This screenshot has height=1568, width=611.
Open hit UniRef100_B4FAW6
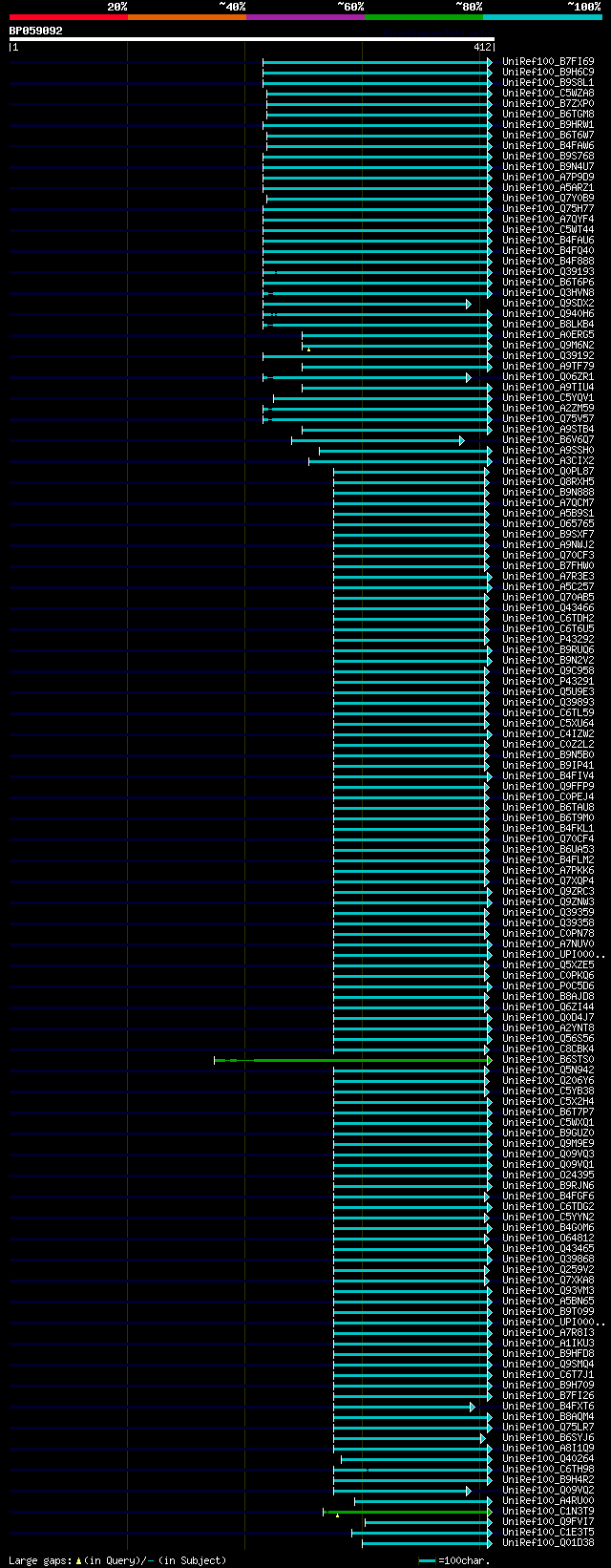pyautogui.click(x=548, y=145)
